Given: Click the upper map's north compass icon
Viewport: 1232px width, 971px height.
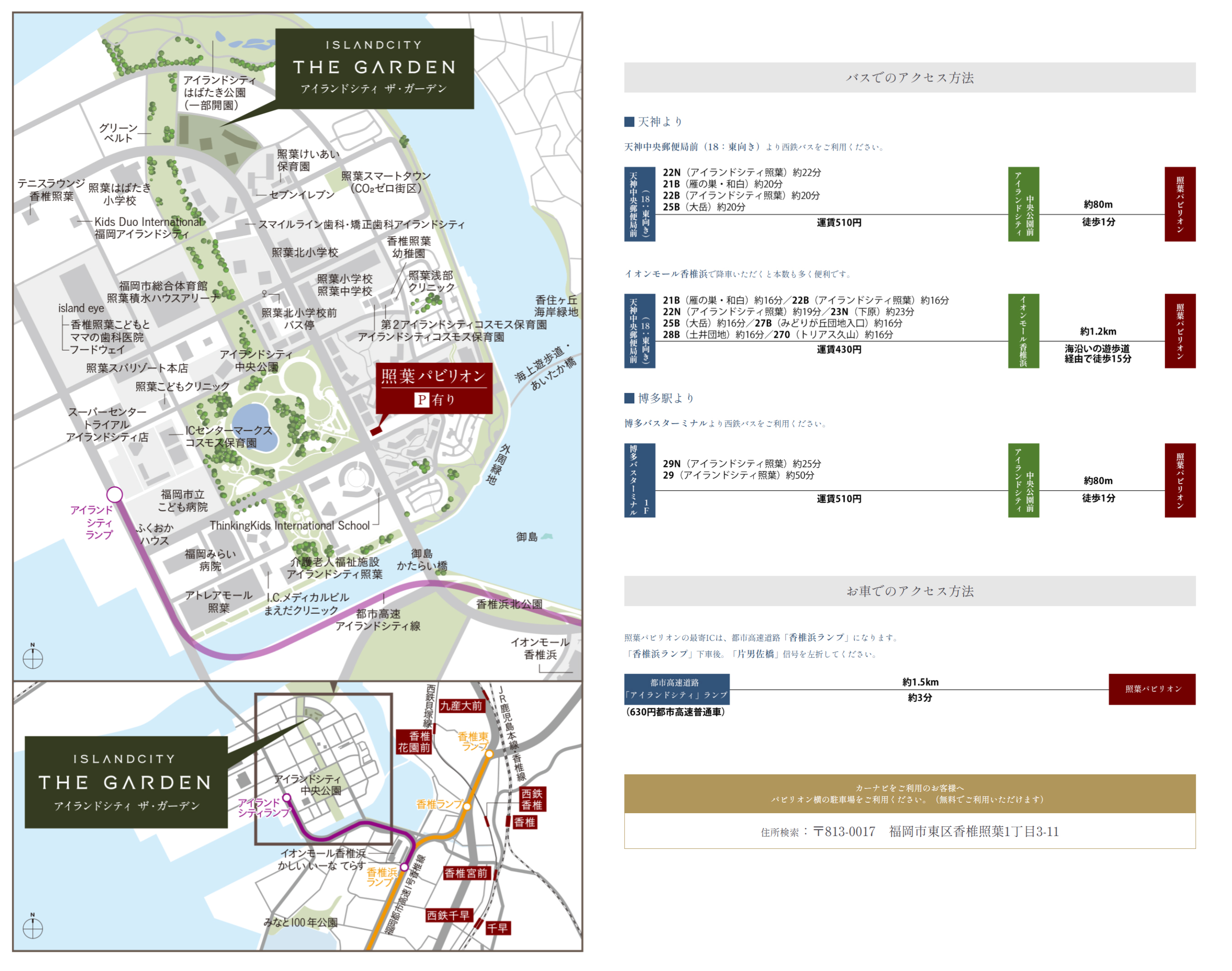Looking at the screenshot, I should pyautogui.click(x=32, y=657).
